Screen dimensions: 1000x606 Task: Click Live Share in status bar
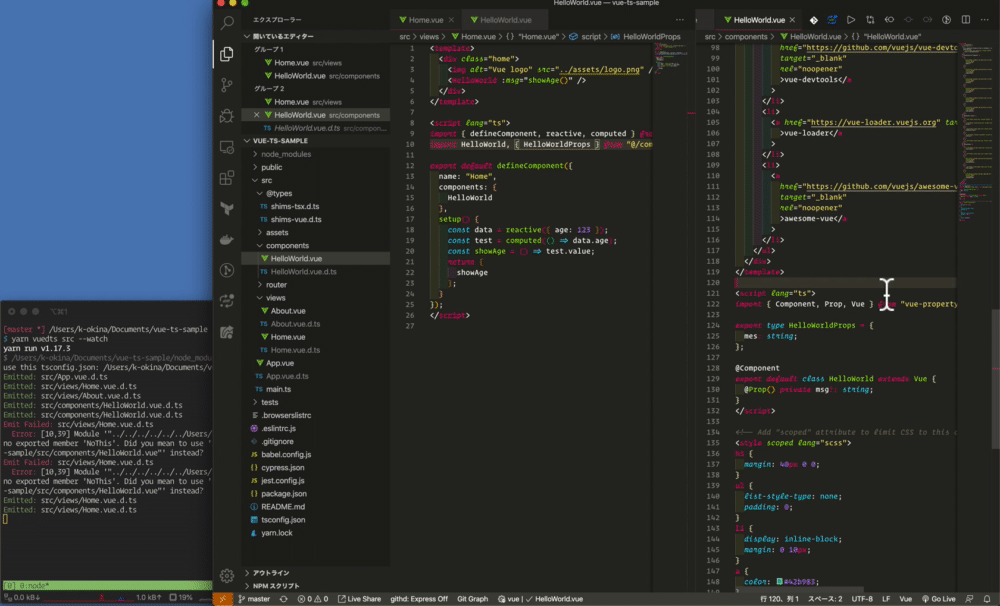click(358, 599)
